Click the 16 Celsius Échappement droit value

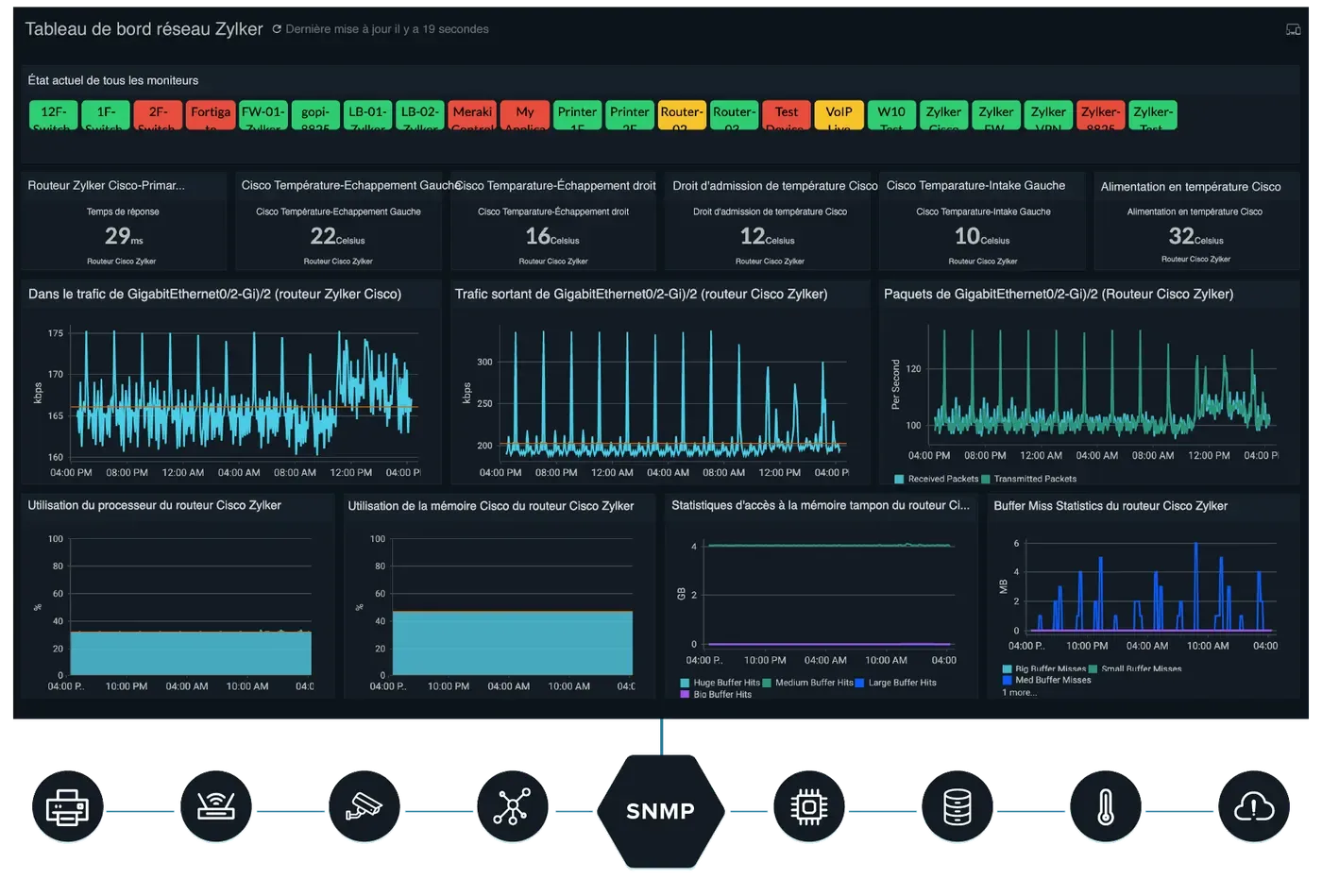(x=552, y=236)
